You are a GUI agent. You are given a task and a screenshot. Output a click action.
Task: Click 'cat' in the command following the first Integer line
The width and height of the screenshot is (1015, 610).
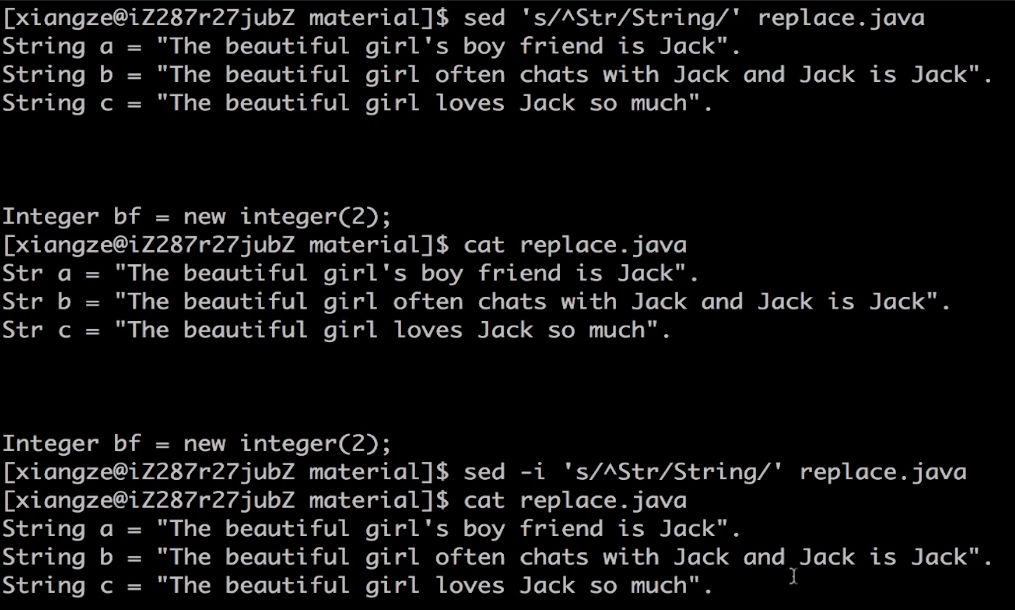[484, 245]
